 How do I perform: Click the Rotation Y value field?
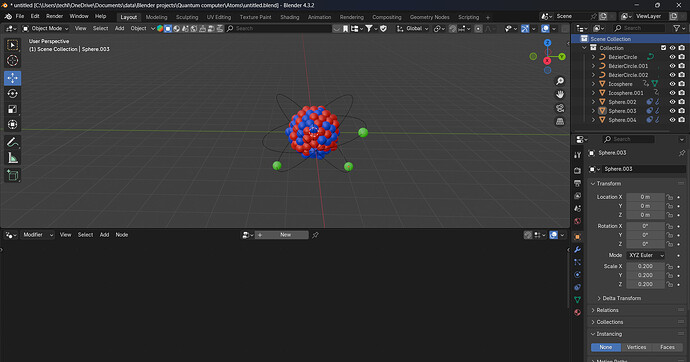(645, 235)
